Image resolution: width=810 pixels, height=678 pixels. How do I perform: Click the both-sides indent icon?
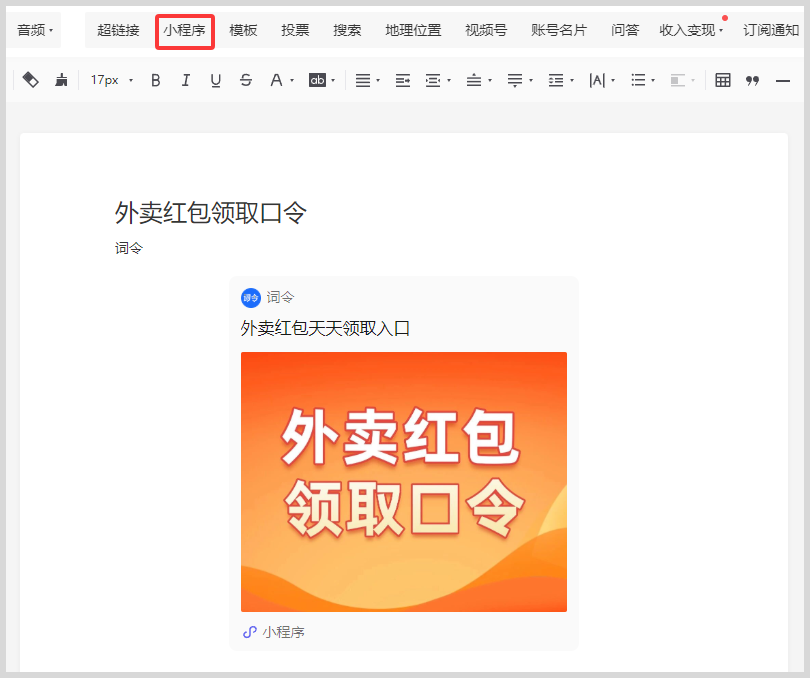pyautogui.click(x=433, y=80)
